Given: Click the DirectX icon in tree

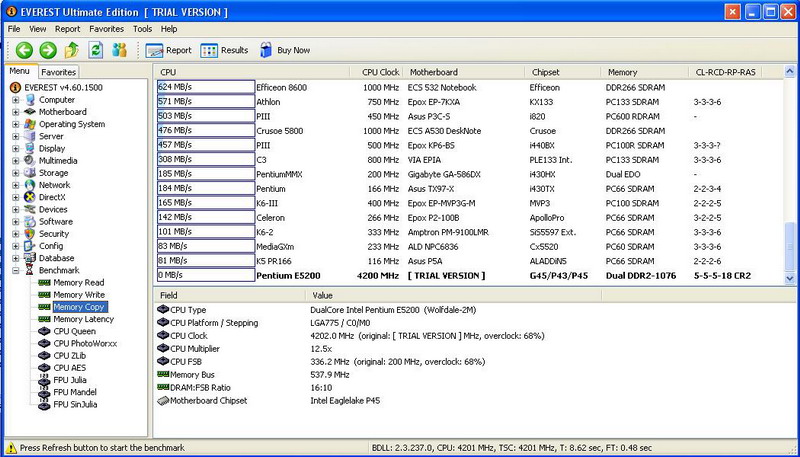Looking at the screenshot, I should pyautogui.click(x=30, y=197).
